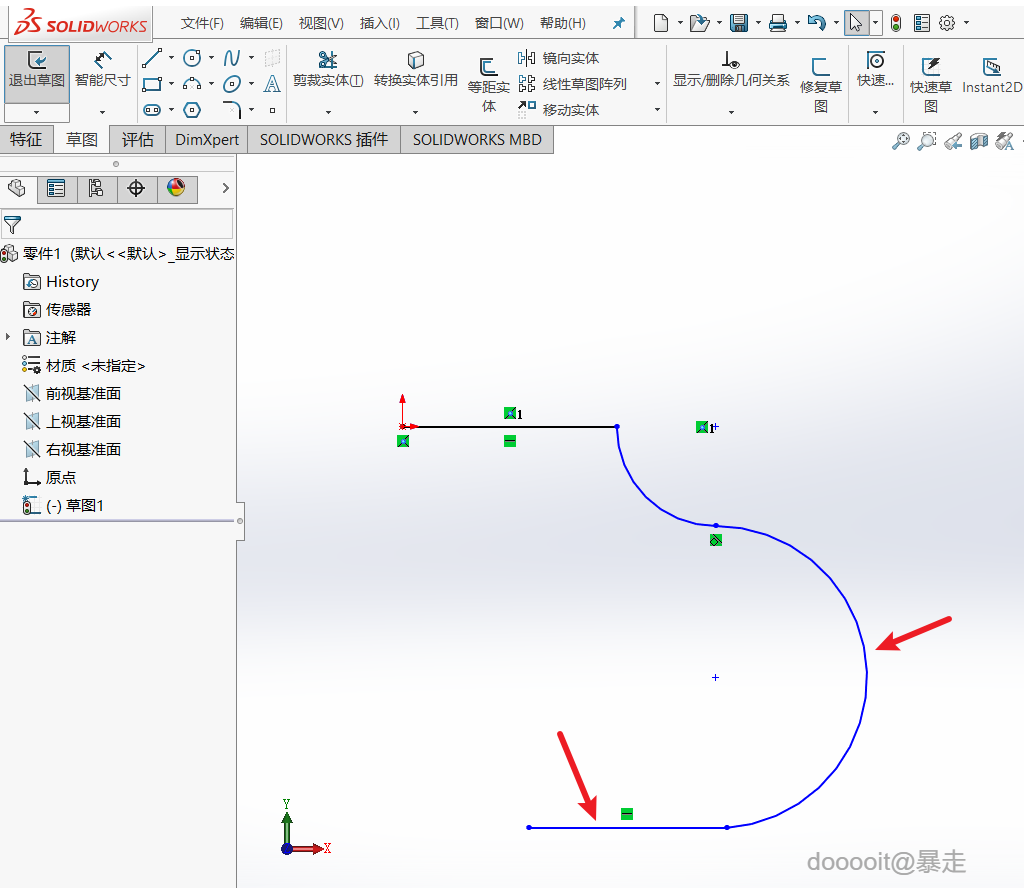Click the 退出草图 (Exit Sketch) button
1024x888 pixels.
tap(37, 71)
